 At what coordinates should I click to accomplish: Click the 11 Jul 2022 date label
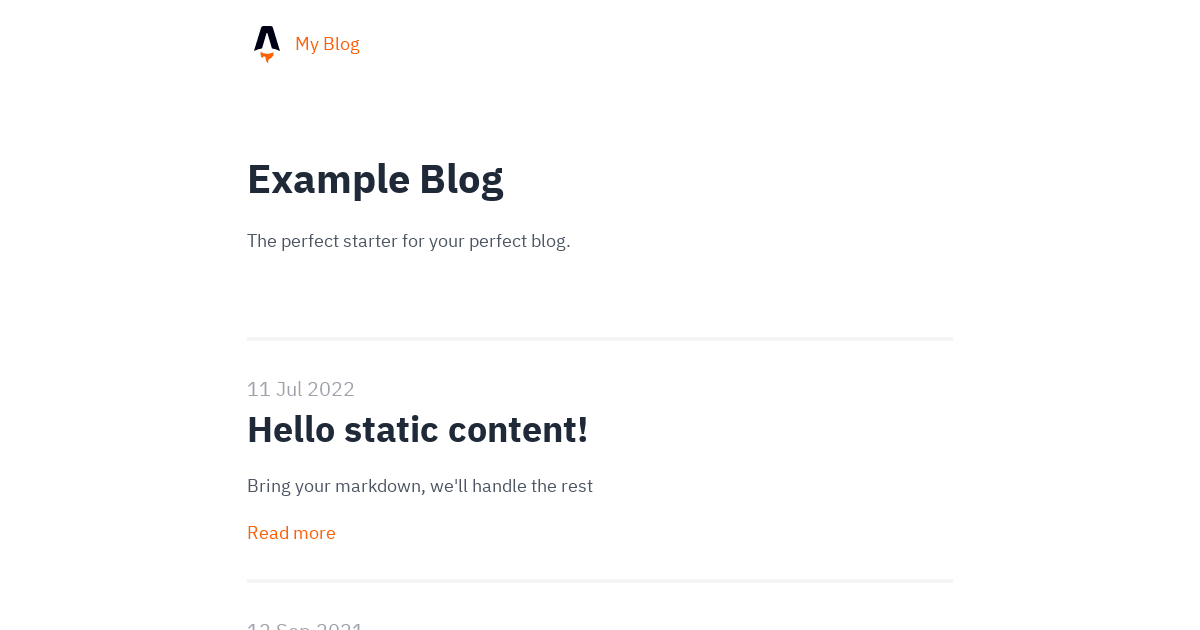pyautogui.click(x=300, y=389)
